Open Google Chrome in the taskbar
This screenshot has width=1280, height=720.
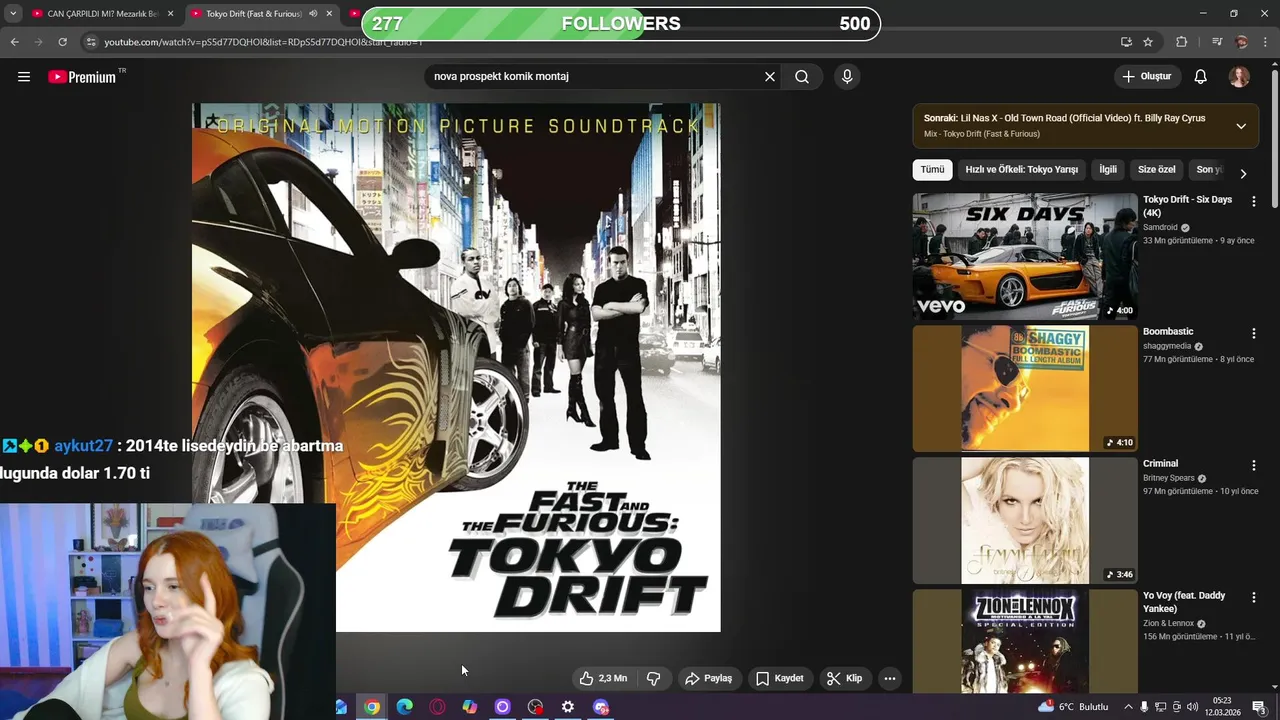click(x=372, y=707)
